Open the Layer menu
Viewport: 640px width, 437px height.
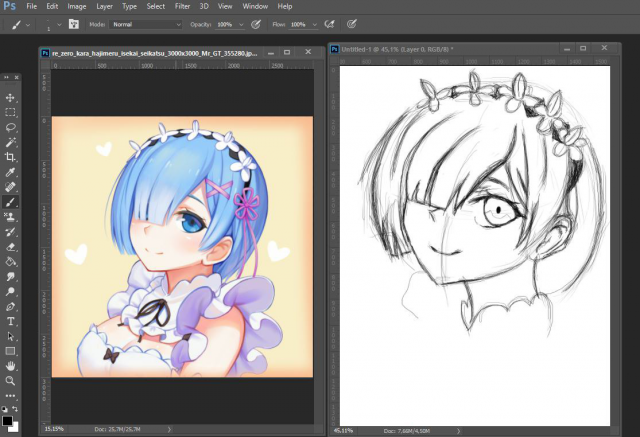104,7
